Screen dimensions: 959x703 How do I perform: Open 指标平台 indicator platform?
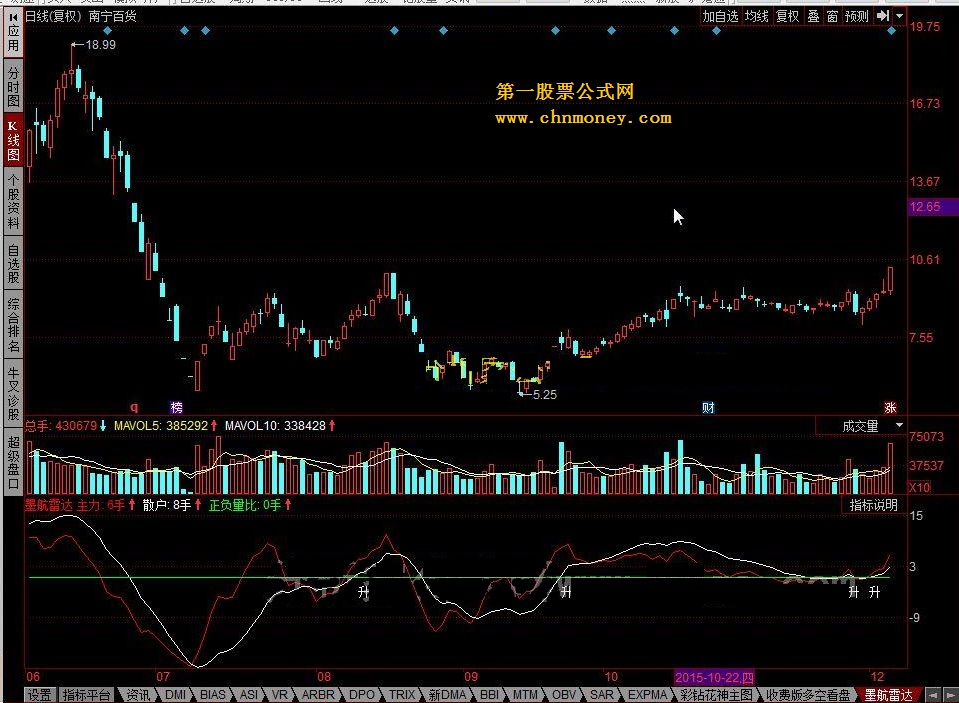point(87,695)
